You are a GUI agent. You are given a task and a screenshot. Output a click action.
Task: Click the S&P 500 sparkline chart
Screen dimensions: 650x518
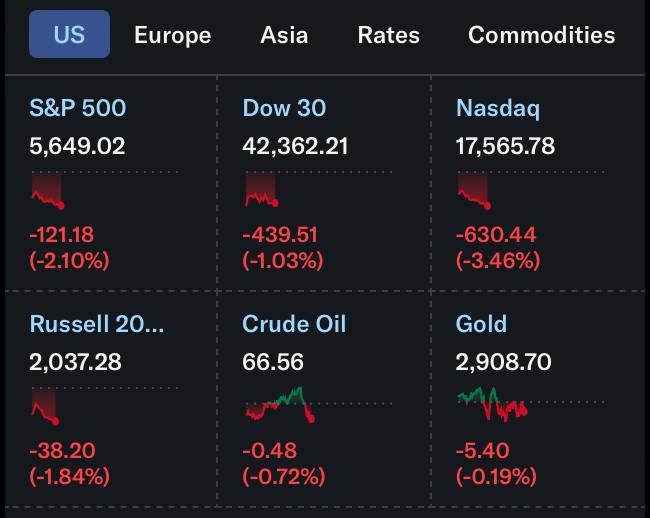[48, 190]
